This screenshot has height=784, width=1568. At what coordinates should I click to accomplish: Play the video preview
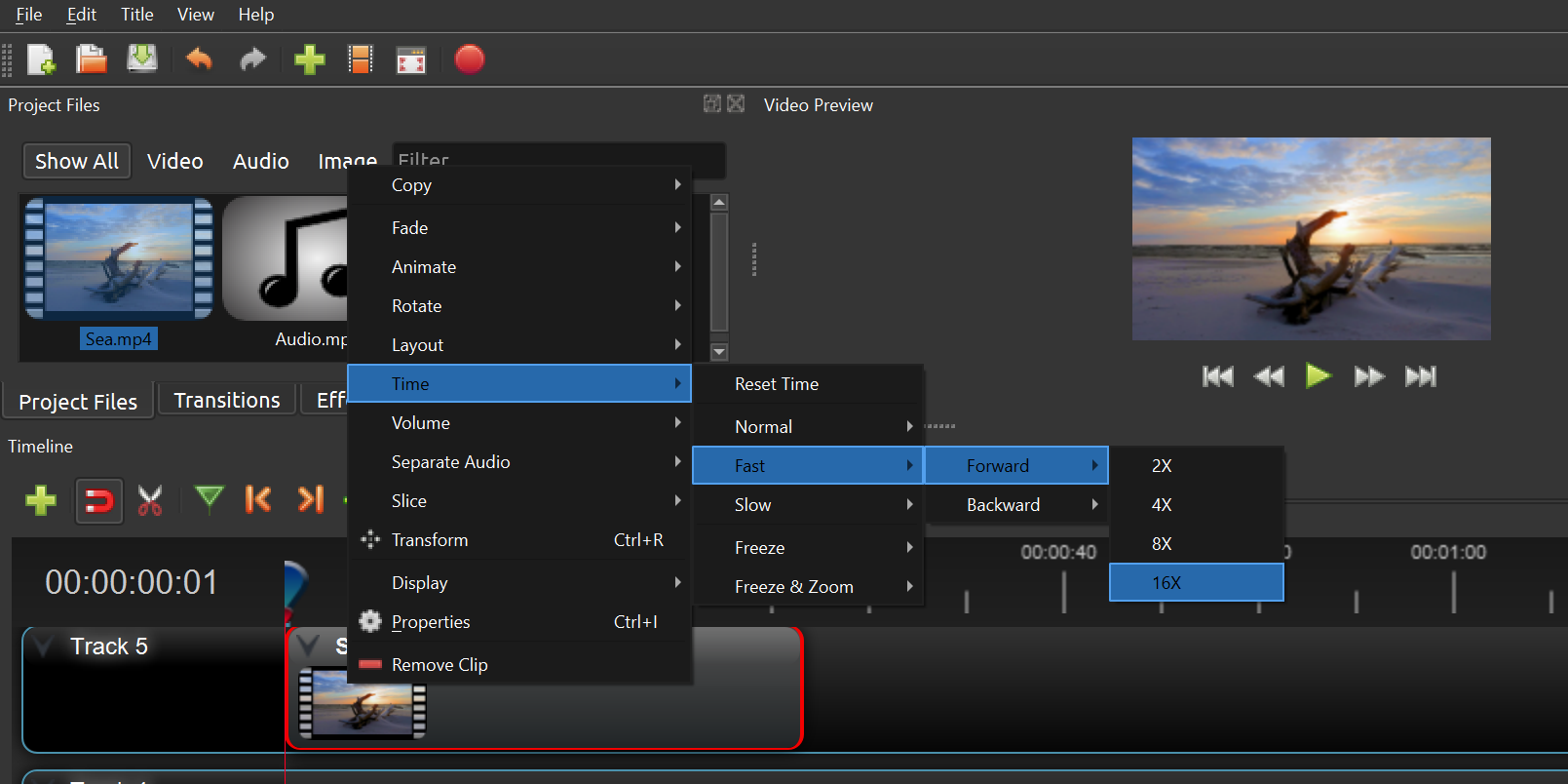click(1318, 376)
